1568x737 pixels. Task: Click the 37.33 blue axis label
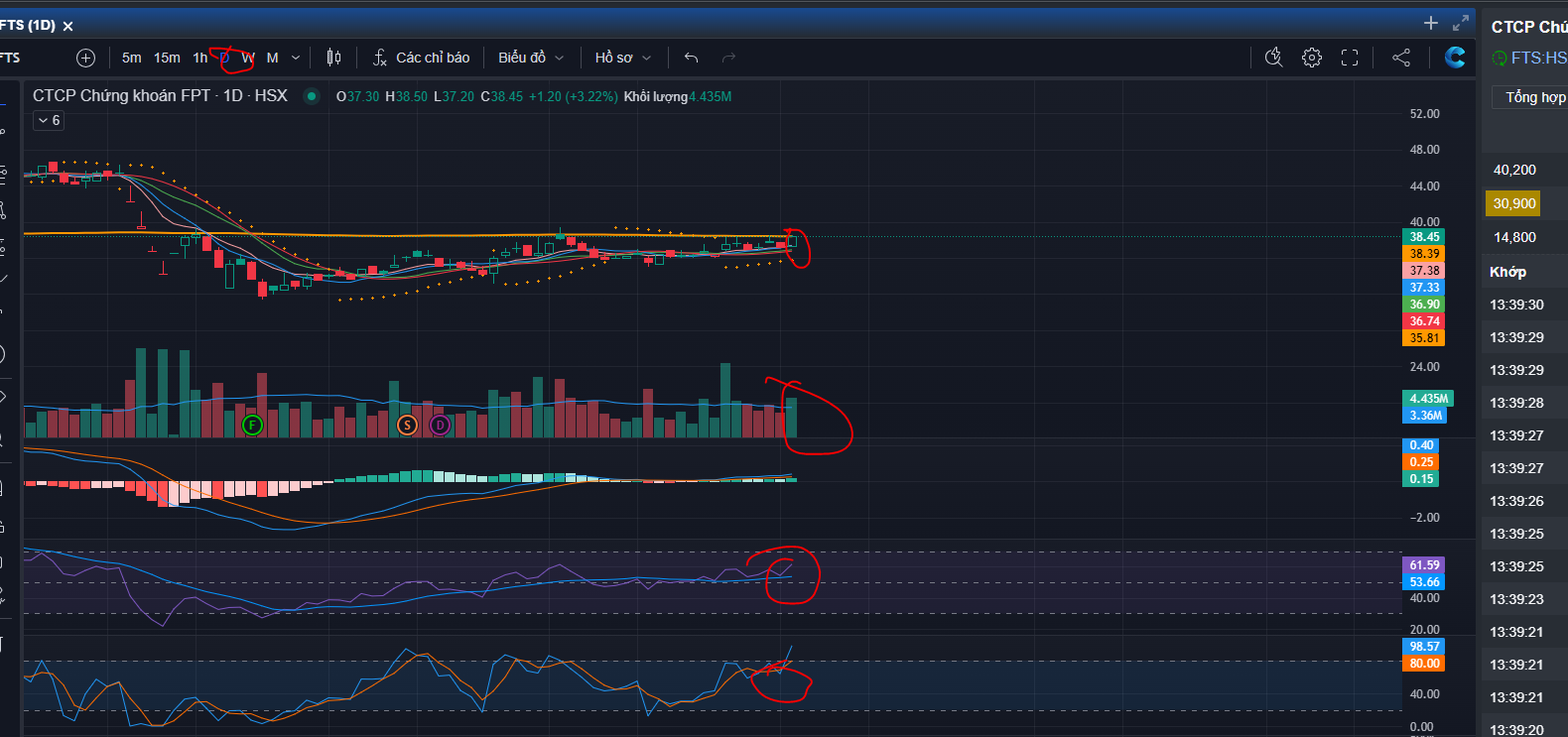point(1424,287)
